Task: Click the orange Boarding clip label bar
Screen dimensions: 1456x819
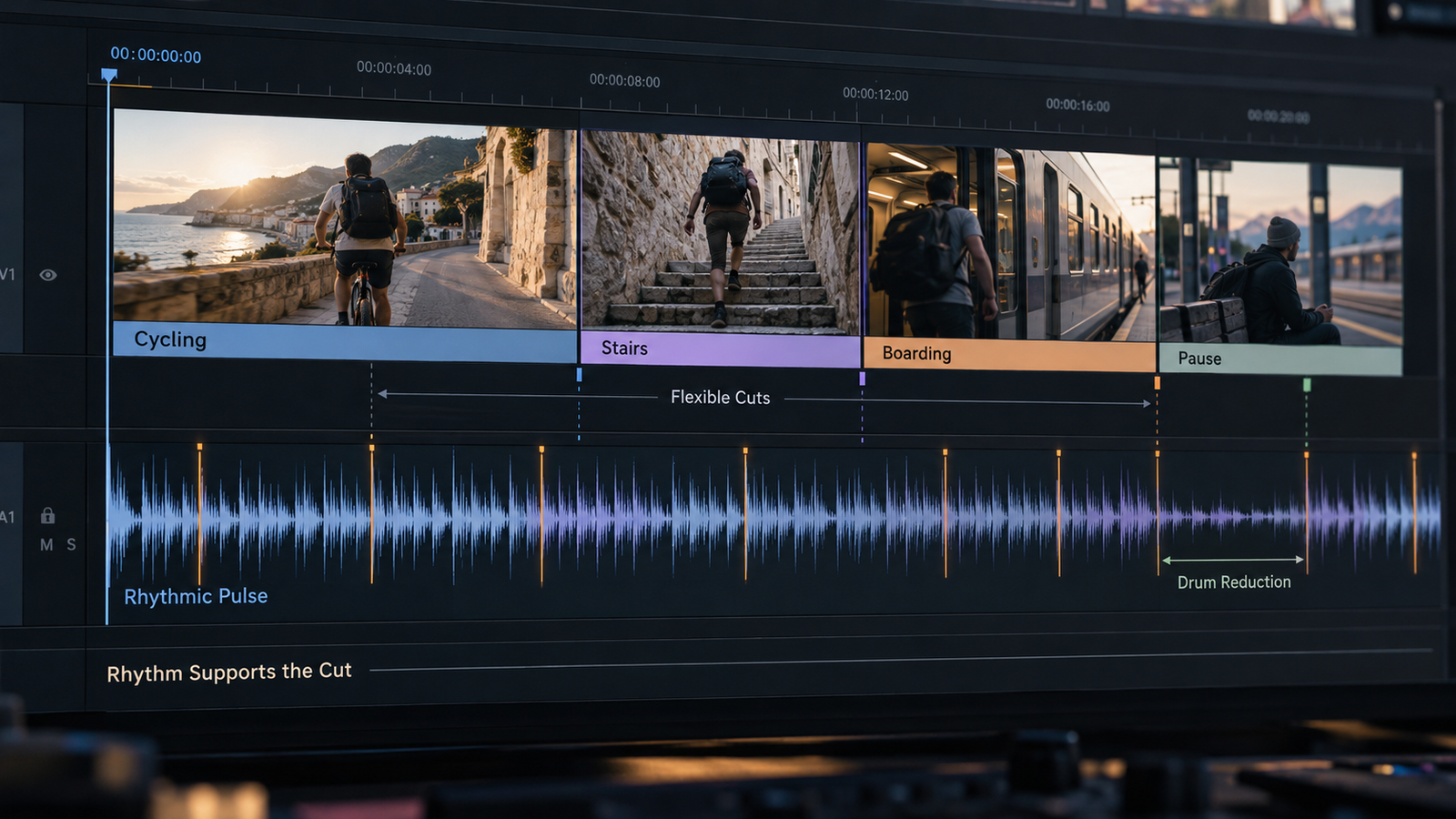Action: point(1010,355)
